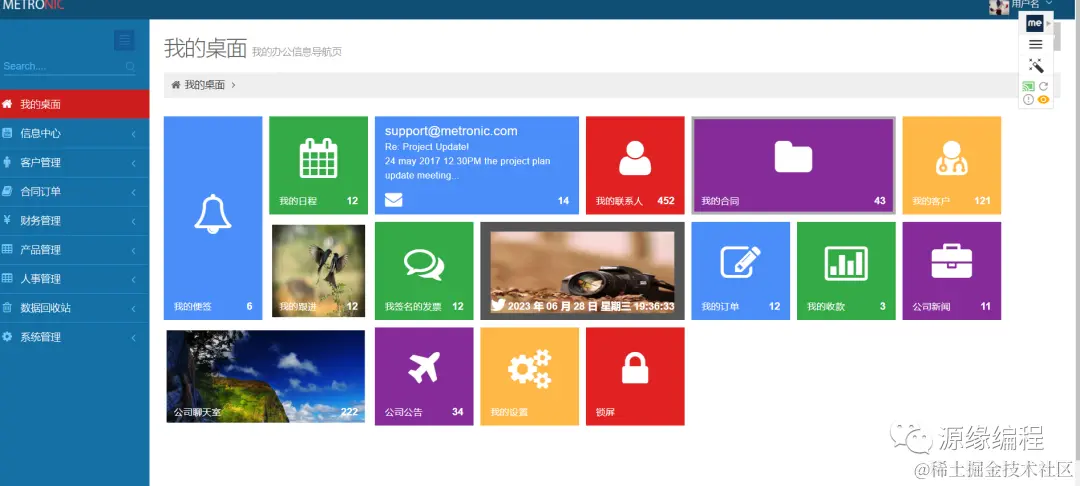1080x486 pixels.
Task: Expand the 合同订单 chevron arrow
Action: [134, 192]
